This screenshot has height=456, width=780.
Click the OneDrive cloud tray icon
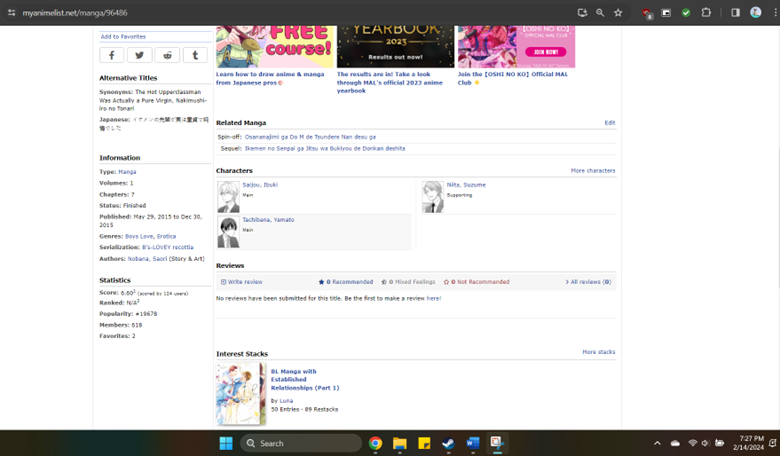click(x=675, y=443)
